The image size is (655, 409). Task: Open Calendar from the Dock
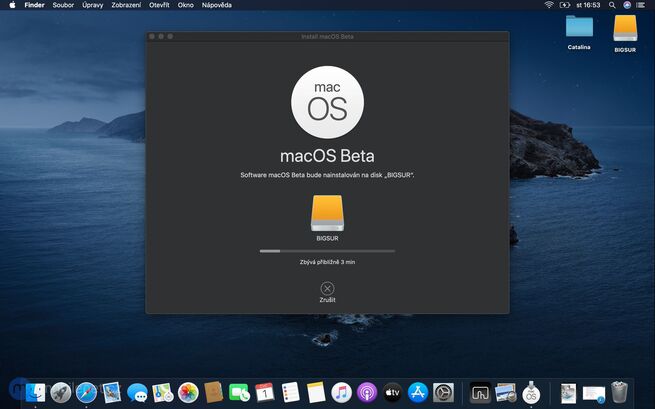point(265,393)
